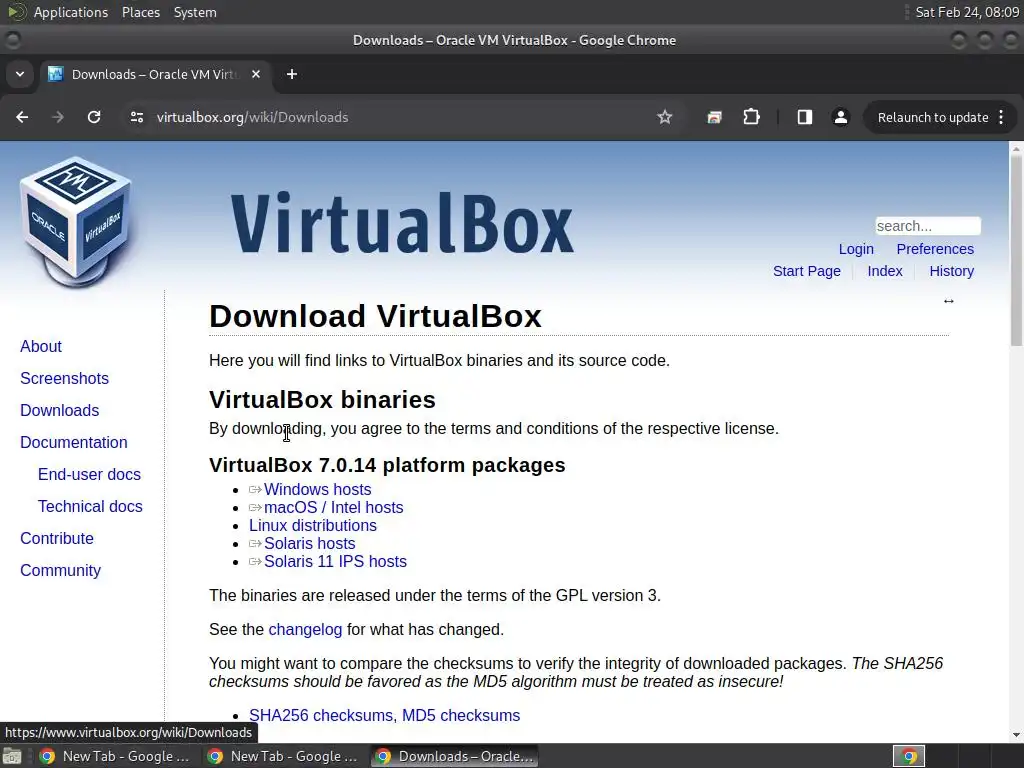Select Downloads – Oracle taskbar window button

pos(455,756)
